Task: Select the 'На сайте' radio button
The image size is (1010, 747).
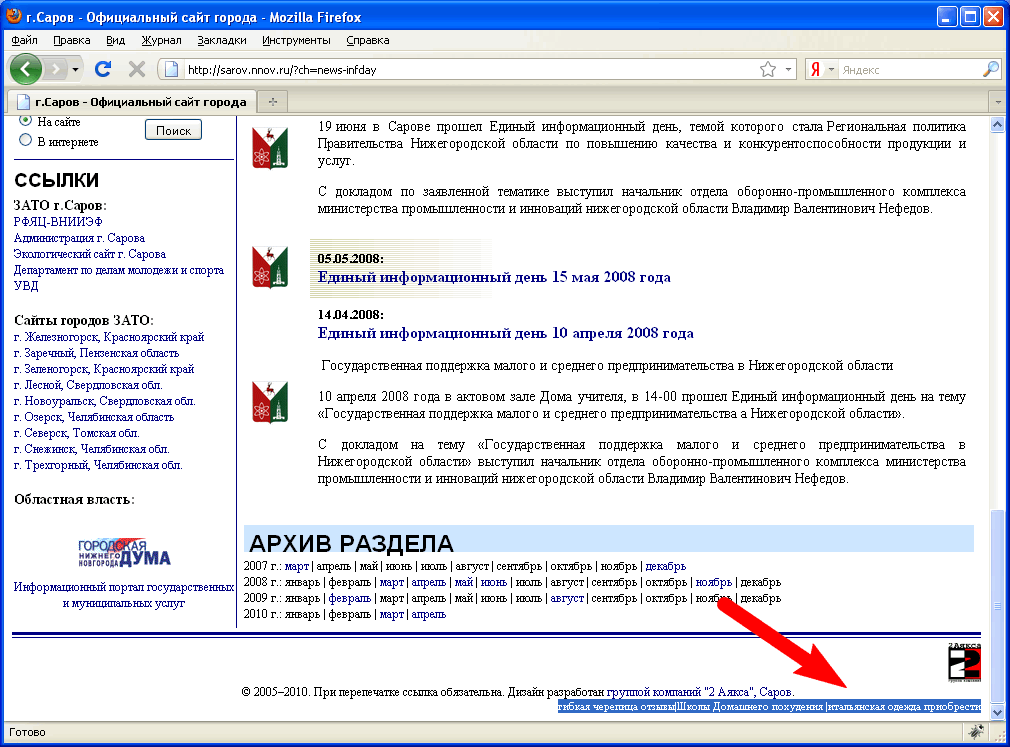Action: tap(26, 122)
